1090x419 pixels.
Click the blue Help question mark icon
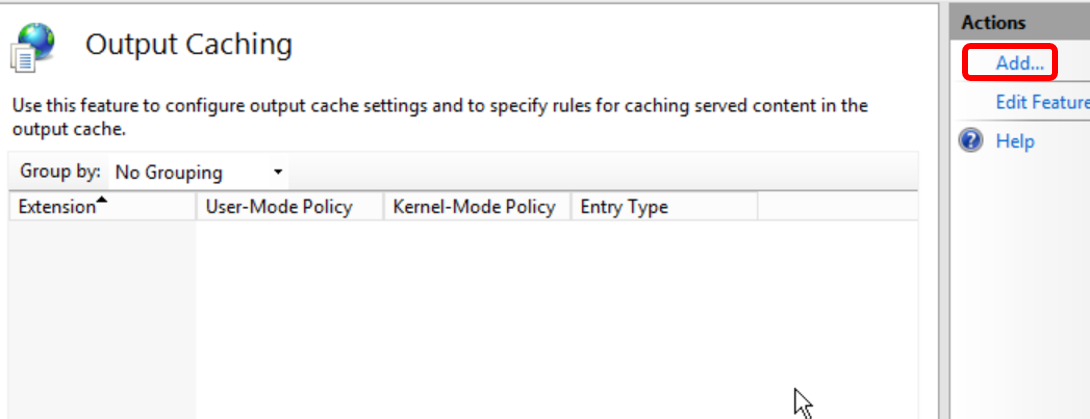pos(970,141)
